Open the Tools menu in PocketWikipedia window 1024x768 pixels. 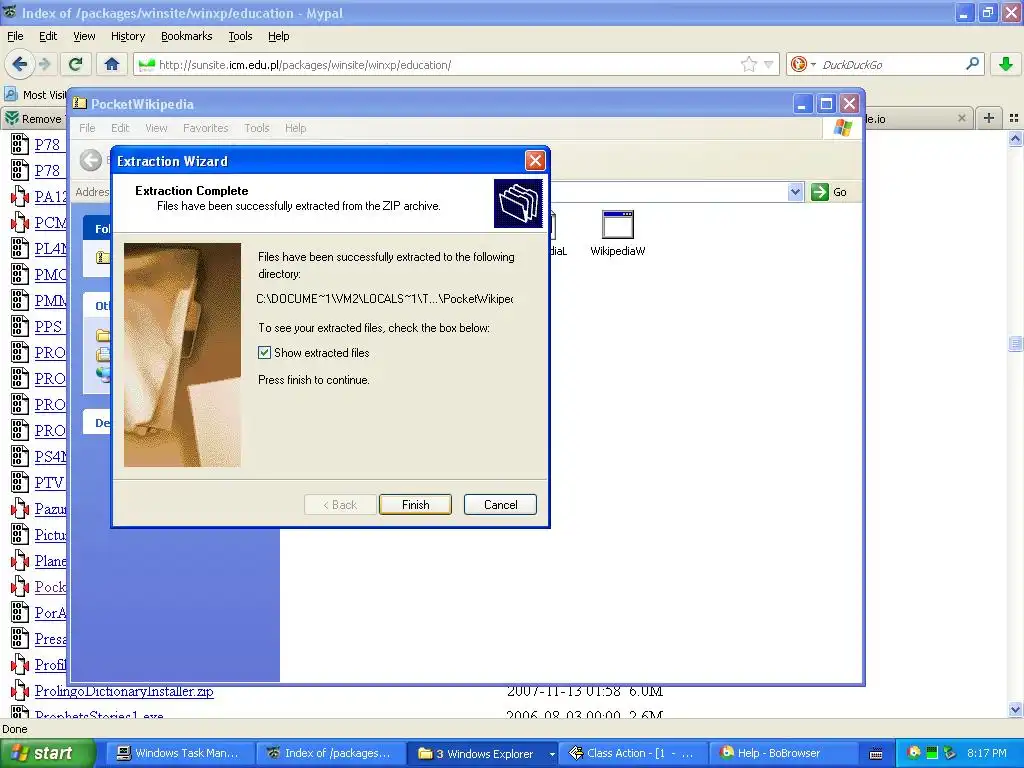click(x=257, y=128)
